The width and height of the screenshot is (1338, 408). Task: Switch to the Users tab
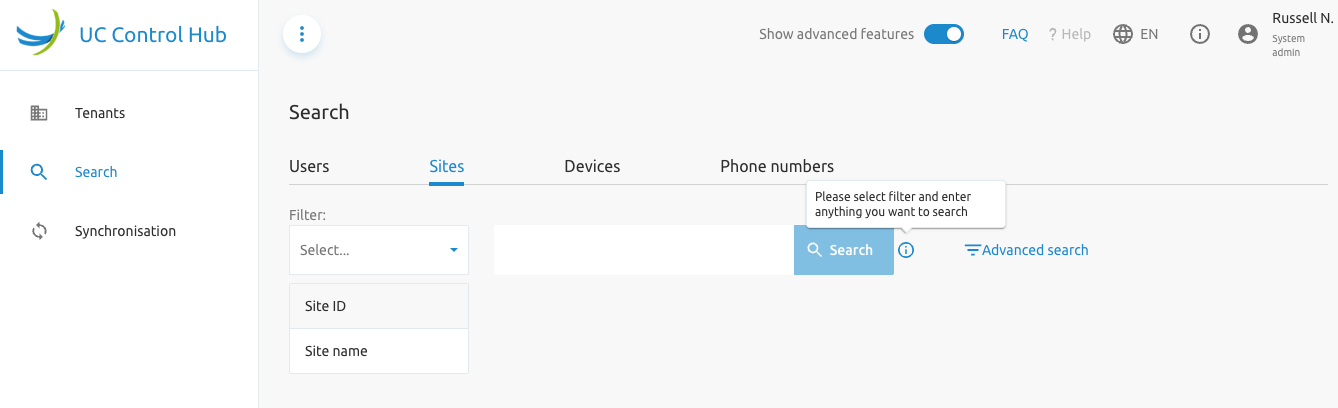pos(309,166)
